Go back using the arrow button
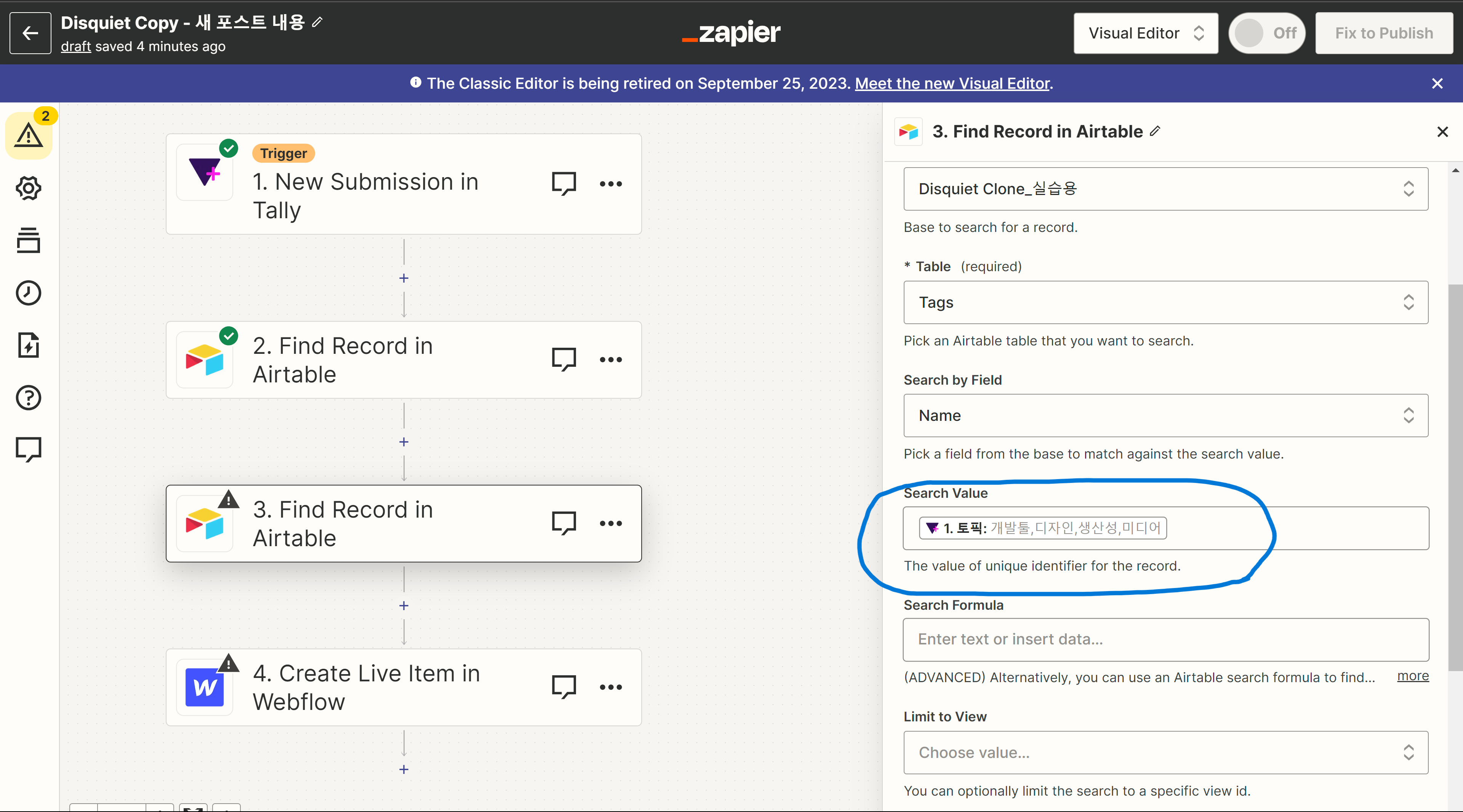Screen dimensions: 1463x812 [30, 33]
